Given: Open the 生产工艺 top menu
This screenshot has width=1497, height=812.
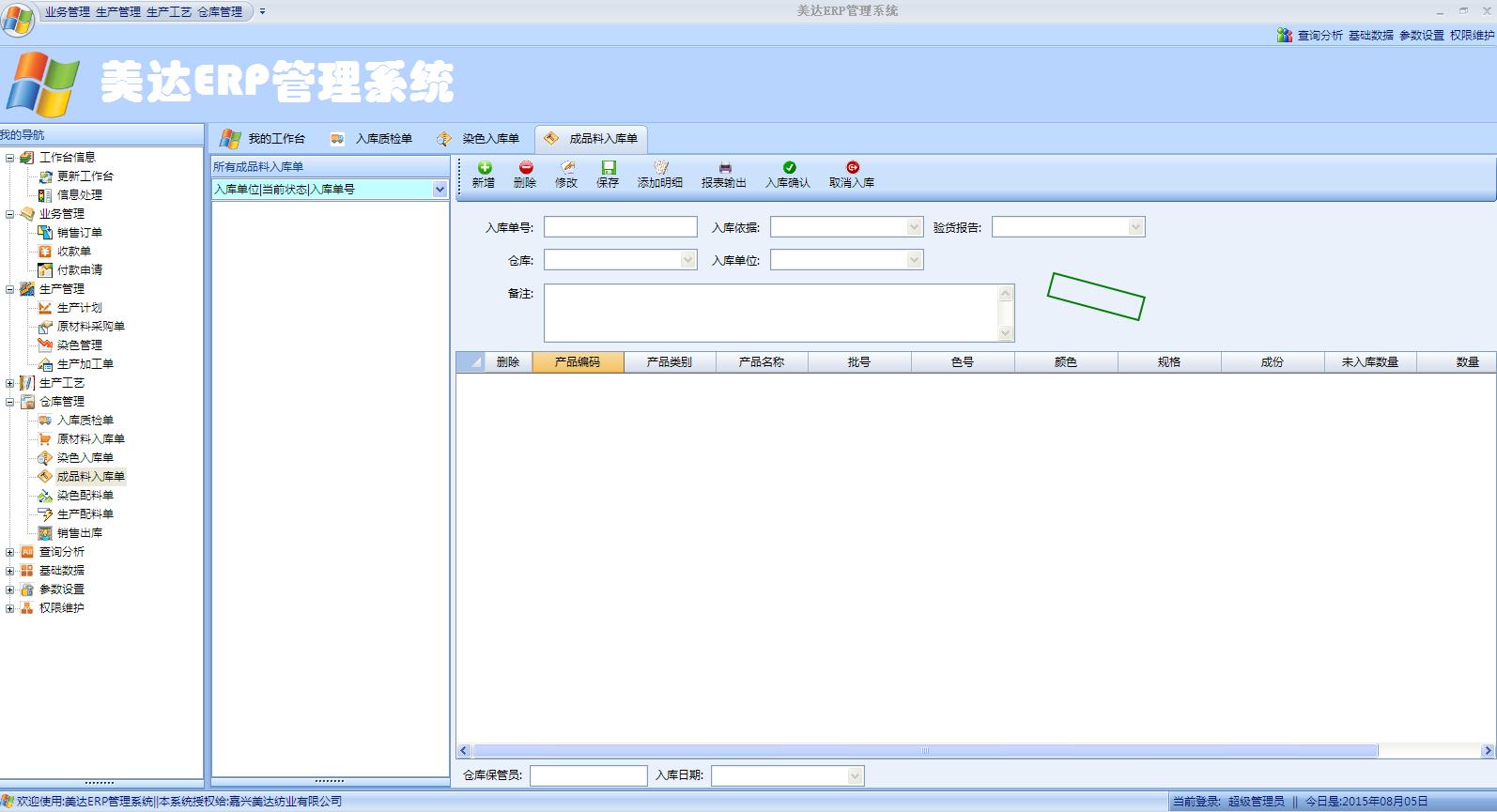Looking at the screenshot, I should [x=169, y=12].
